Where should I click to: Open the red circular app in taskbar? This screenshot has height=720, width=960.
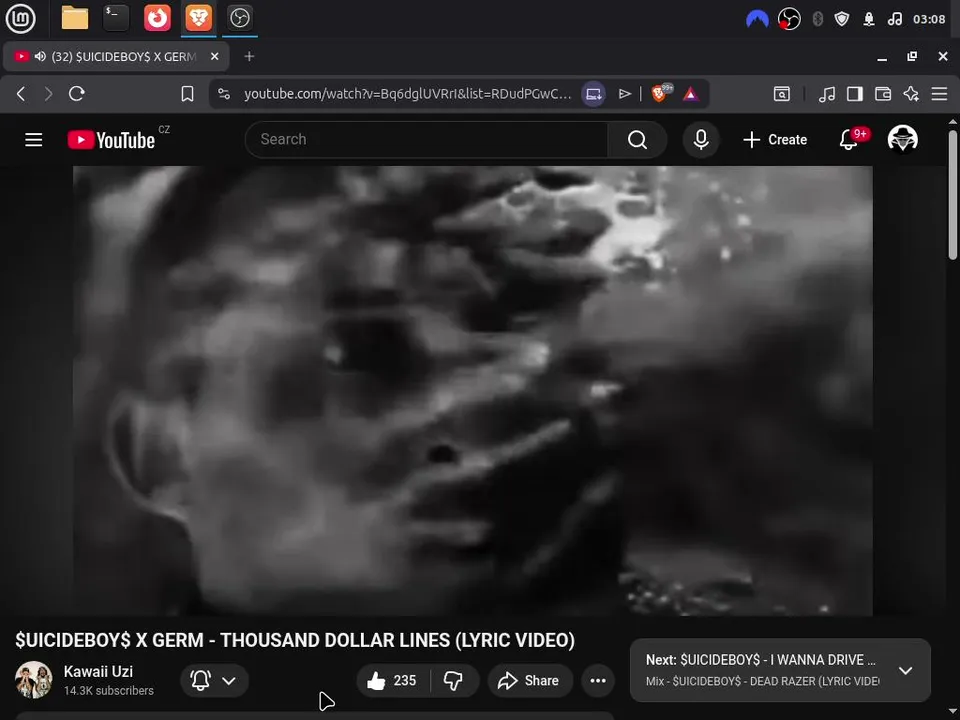click(x=157, y=18)
